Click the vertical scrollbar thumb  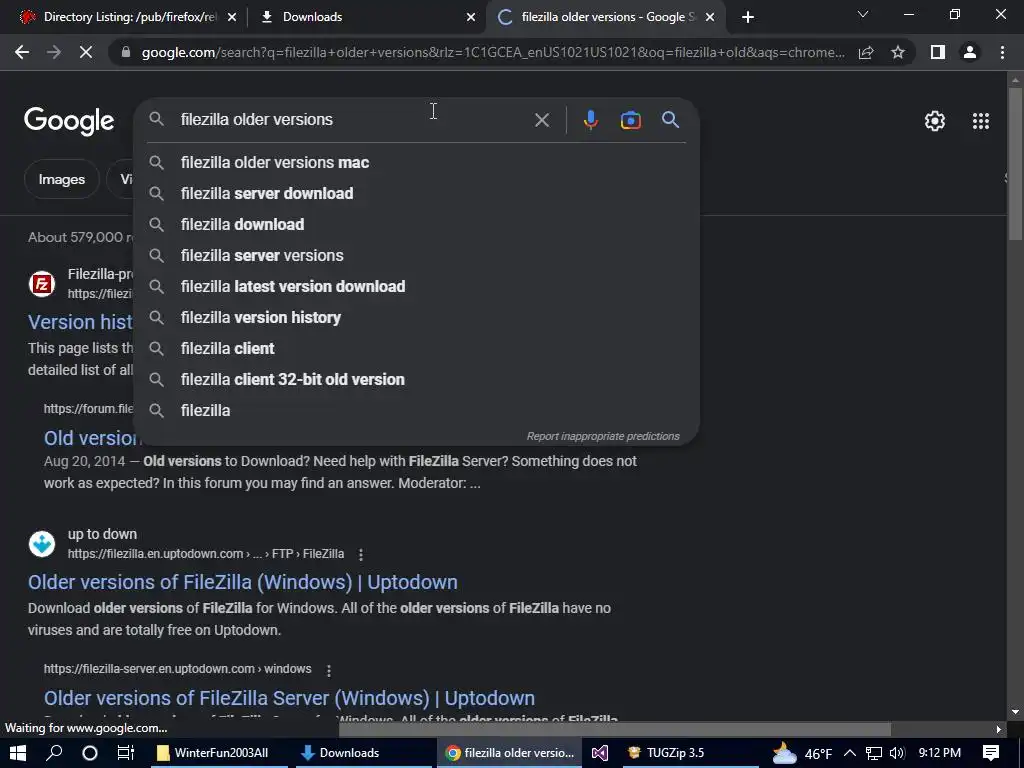1015,163
